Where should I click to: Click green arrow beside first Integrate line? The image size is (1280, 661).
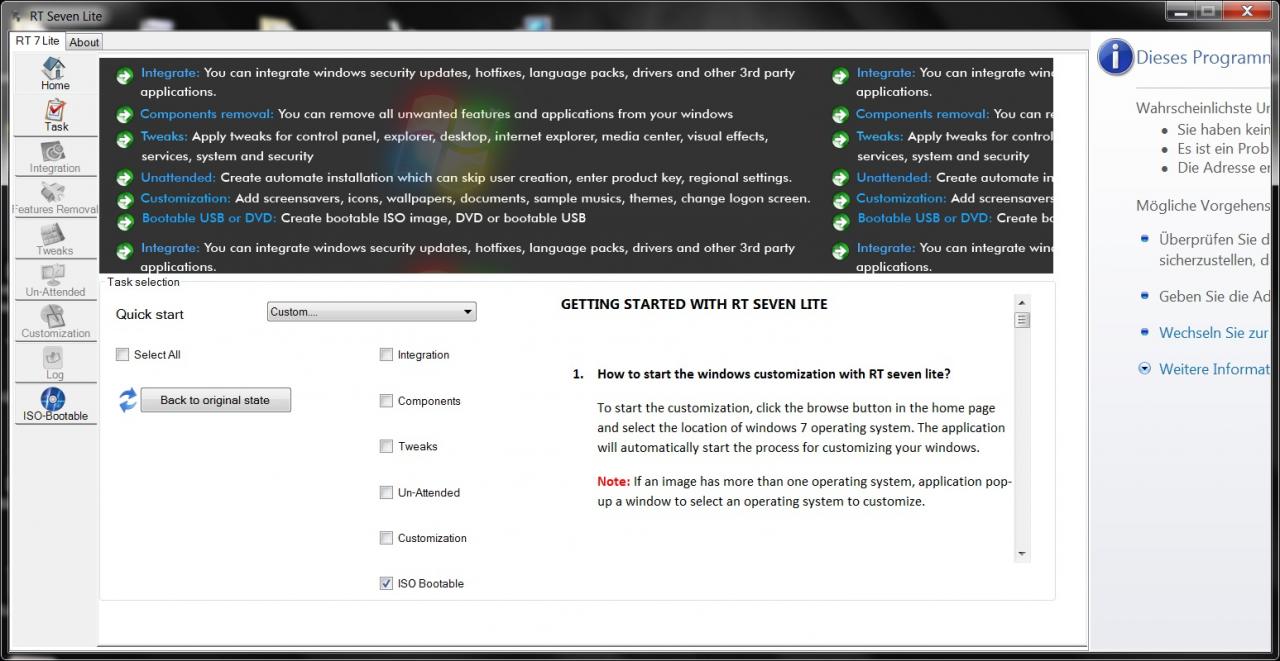point(124,75)
